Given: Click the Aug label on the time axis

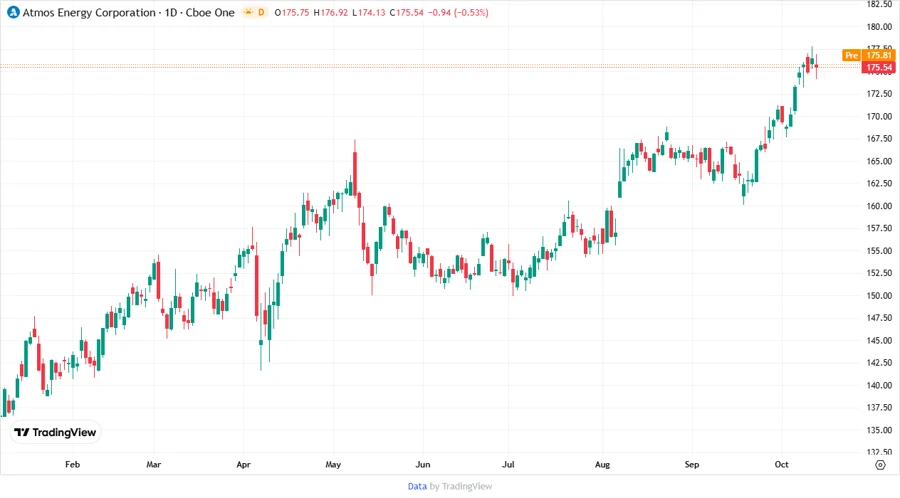Looking at the screenshot, I should point(602,464).
